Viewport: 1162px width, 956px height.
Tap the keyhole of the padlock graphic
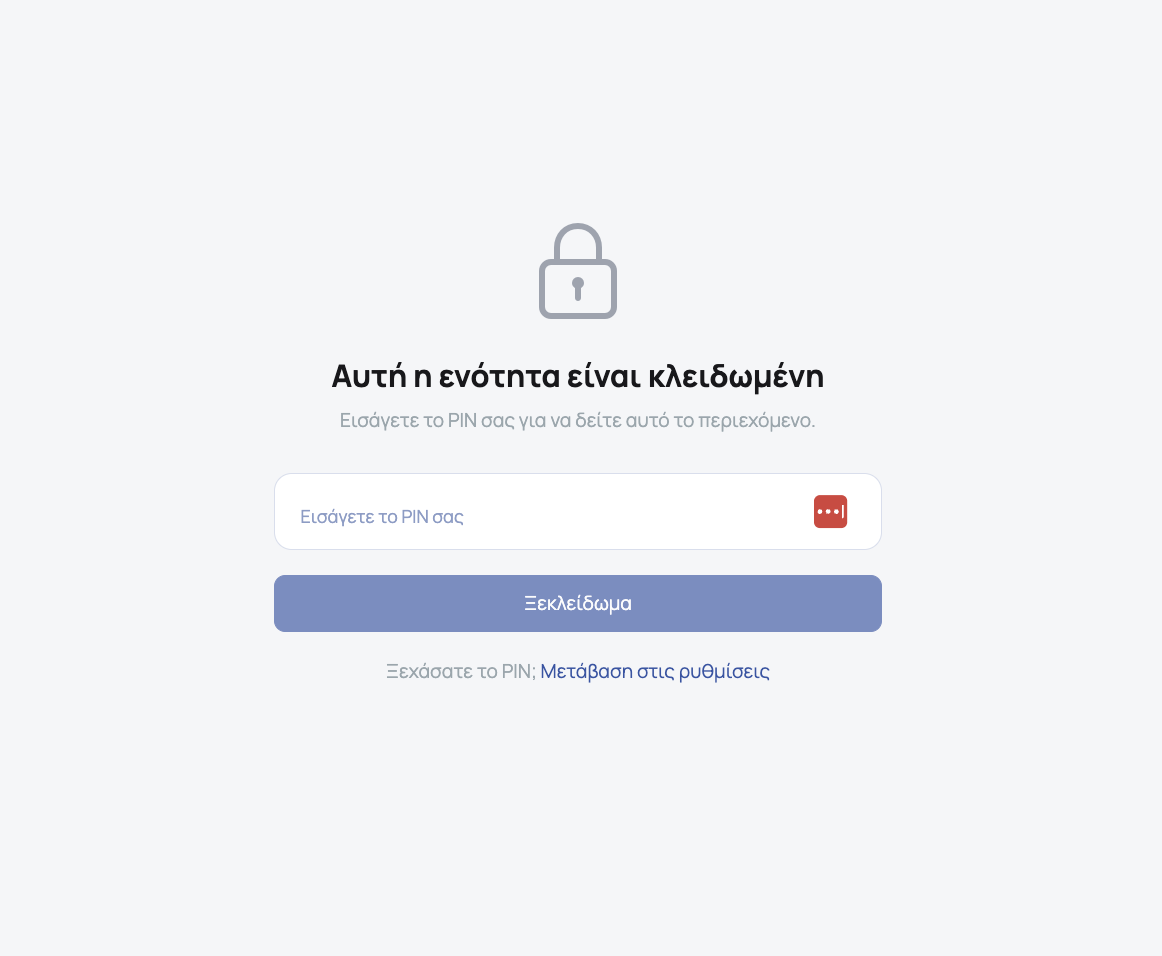578,288
